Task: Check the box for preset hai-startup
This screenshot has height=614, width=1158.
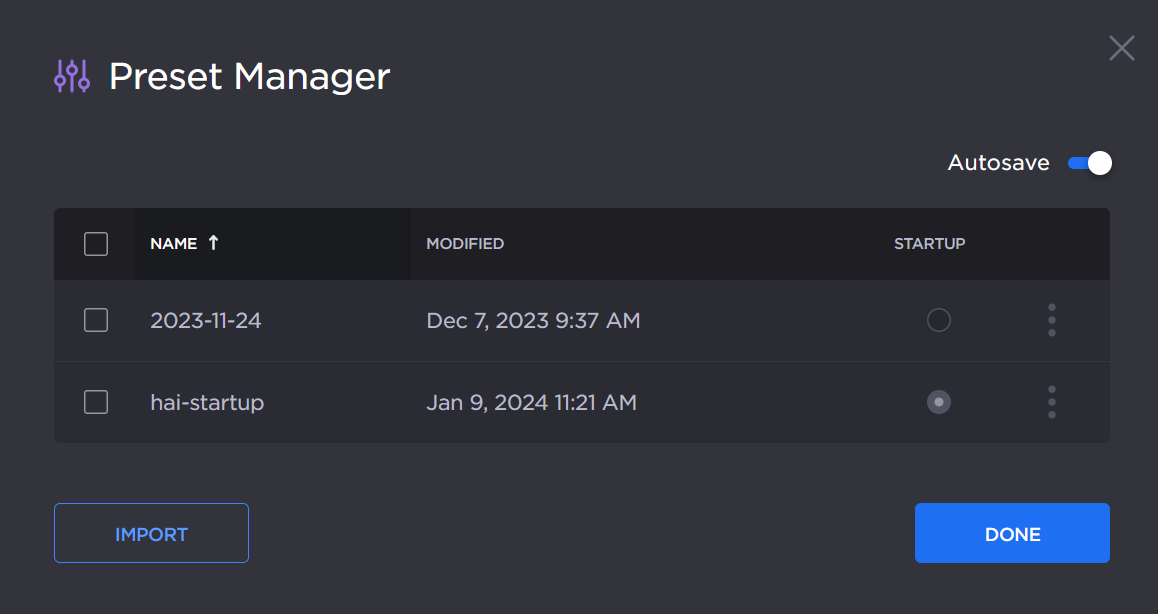Action: click(96, 402)
